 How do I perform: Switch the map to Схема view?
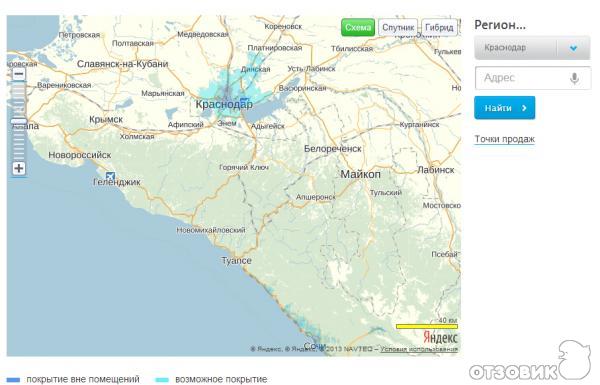358,28
